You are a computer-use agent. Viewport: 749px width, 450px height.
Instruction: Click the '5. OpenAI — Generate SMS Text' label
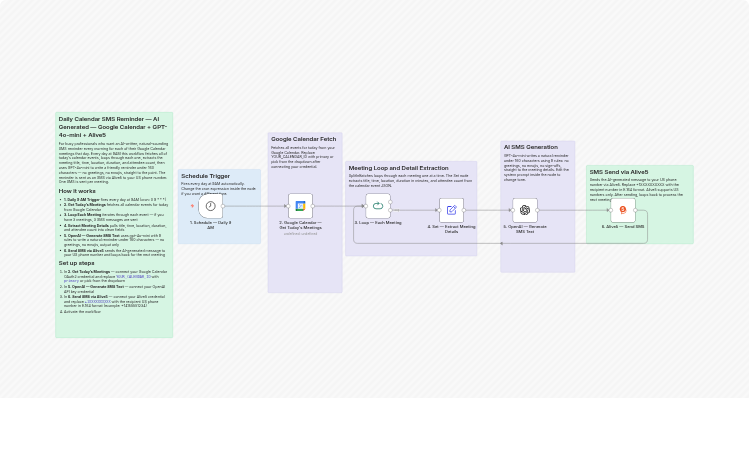pyautogui.click(x=525, y=229)
